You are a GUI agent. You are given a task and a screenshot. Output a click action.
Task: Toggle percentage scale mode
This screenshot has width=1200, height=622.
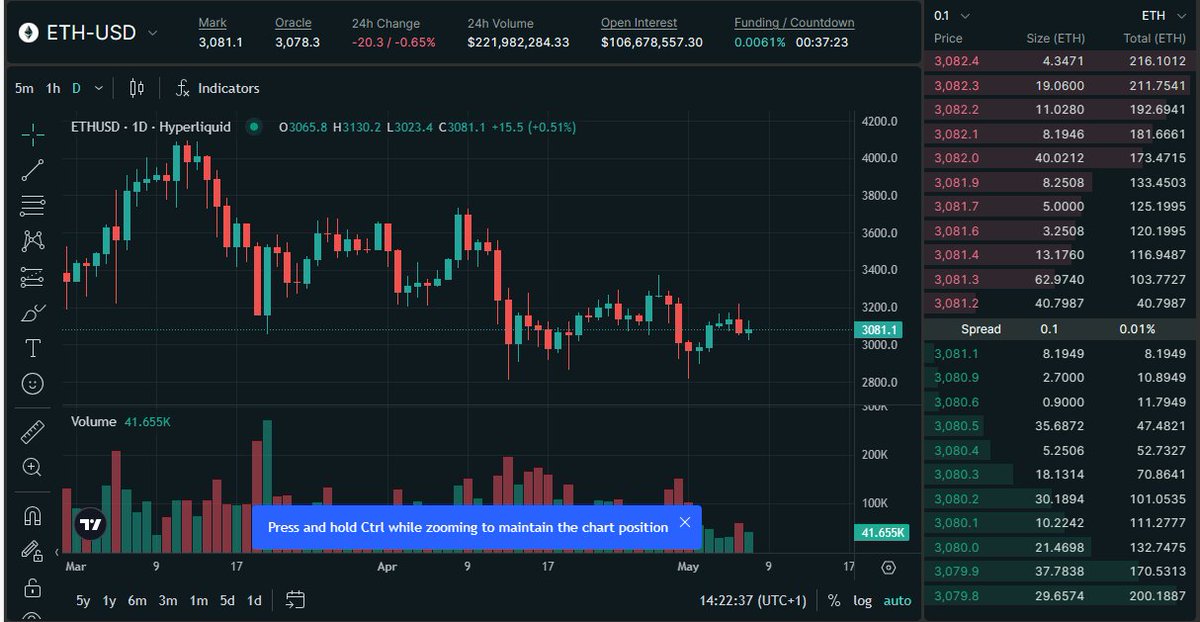point(834,601)
